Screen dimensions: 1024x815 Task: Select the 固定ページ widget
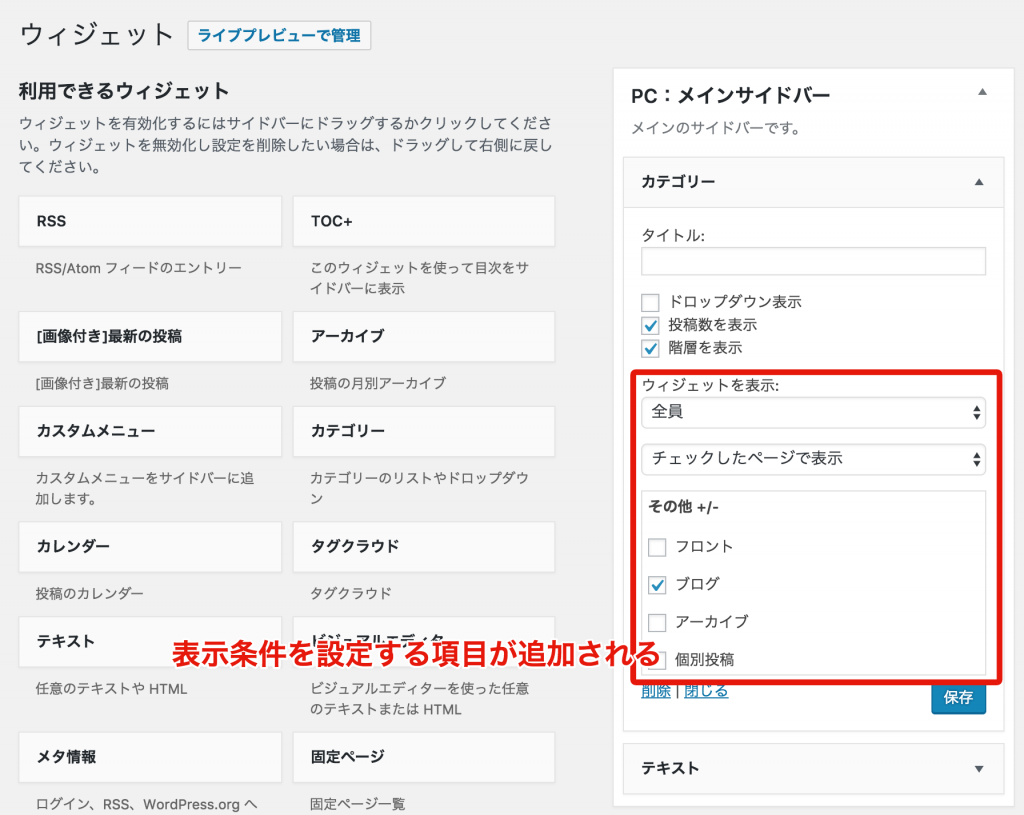click(424, 757)
